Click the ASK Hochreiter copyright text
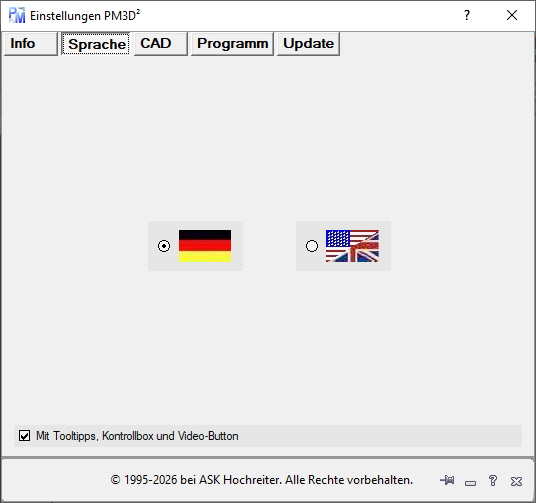Screen dimensions: 536x503 (x=262, y=480)
